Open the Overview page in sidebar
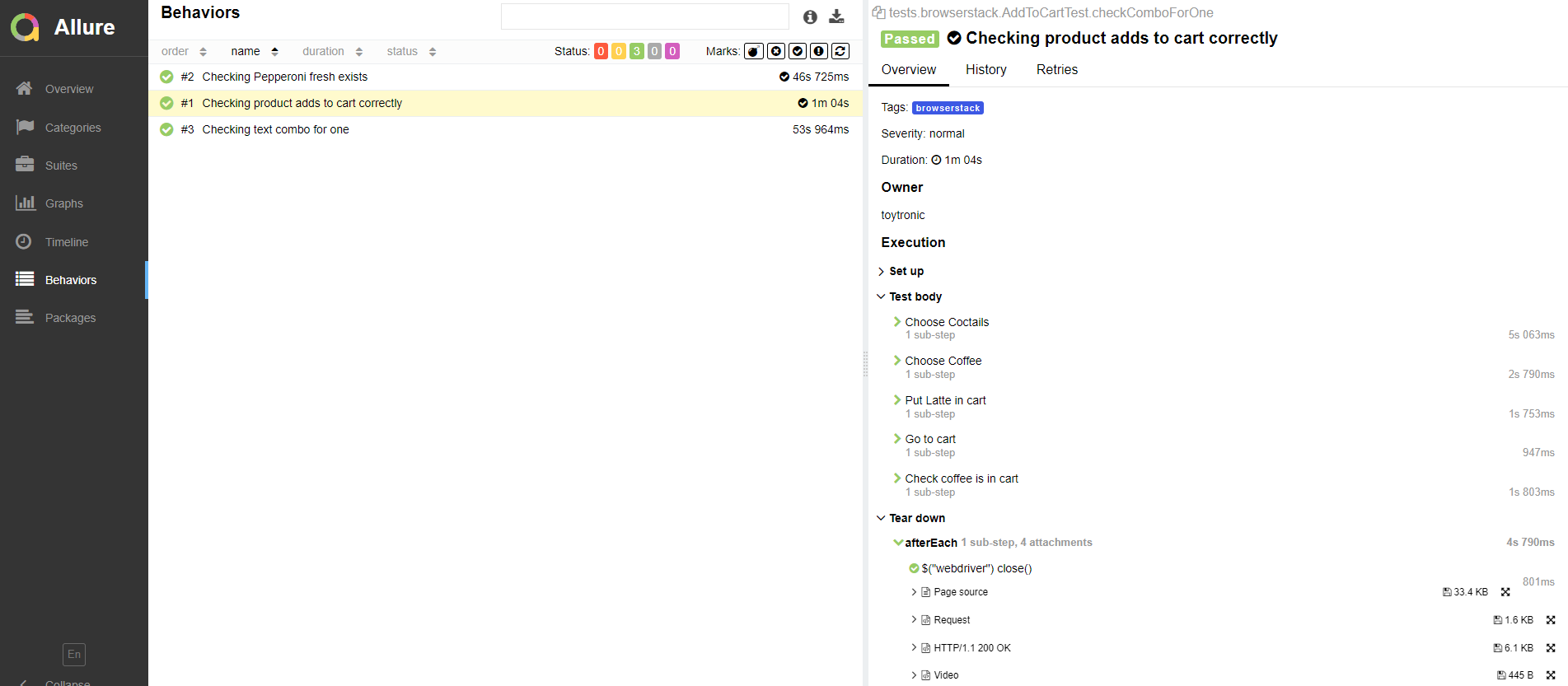Screen dimensions: 1568x686 click(69, 89)
